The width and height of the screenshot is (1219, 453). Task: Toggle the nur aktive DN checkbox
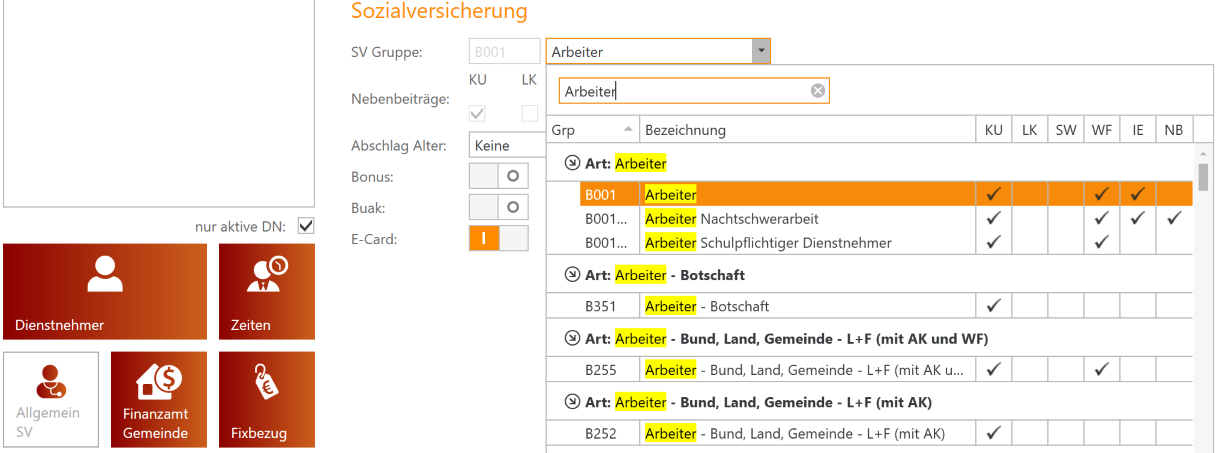306,226
